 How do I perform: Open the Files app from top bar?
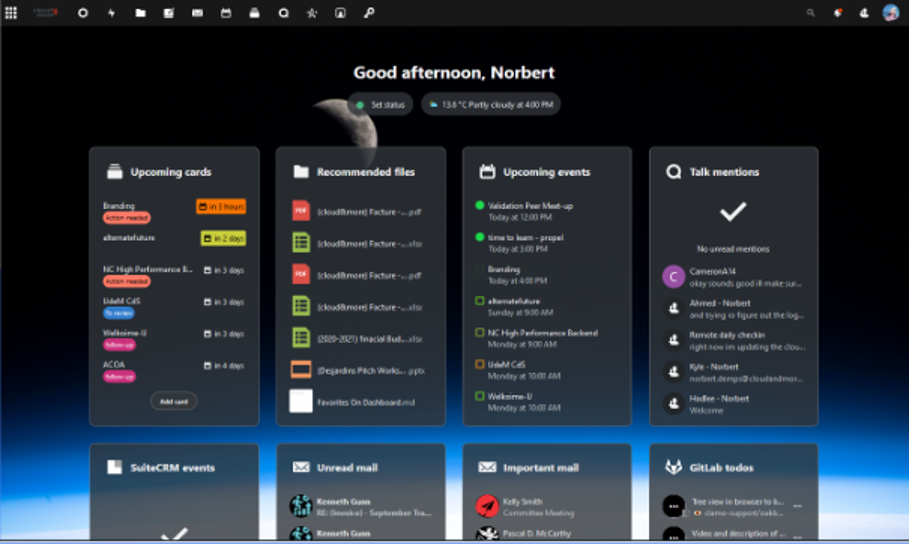tap(141, 13)
